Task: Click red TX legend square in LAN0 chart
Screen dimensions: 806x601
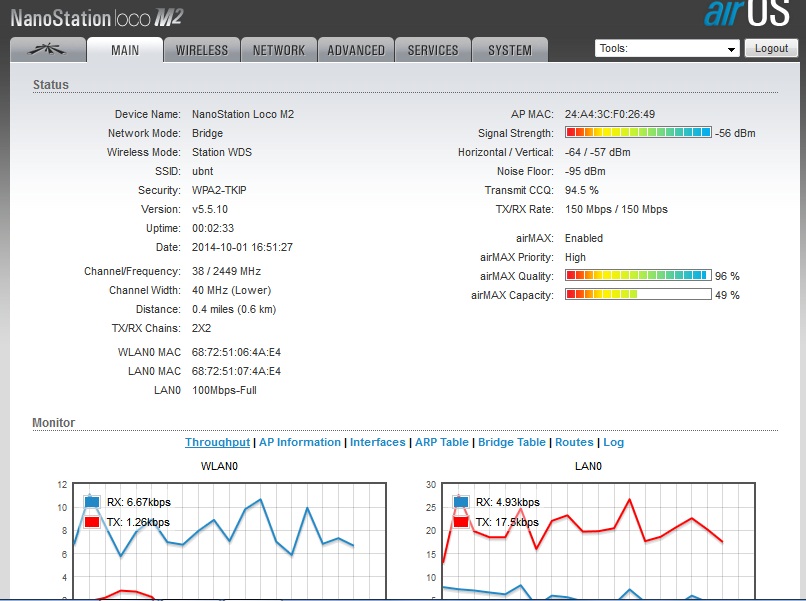Action: click(x=461, y=522)
